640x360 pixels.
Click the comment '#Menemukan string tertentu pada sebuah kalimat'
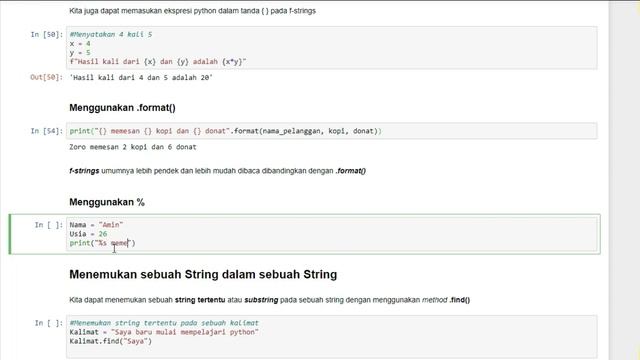point(164,323)
